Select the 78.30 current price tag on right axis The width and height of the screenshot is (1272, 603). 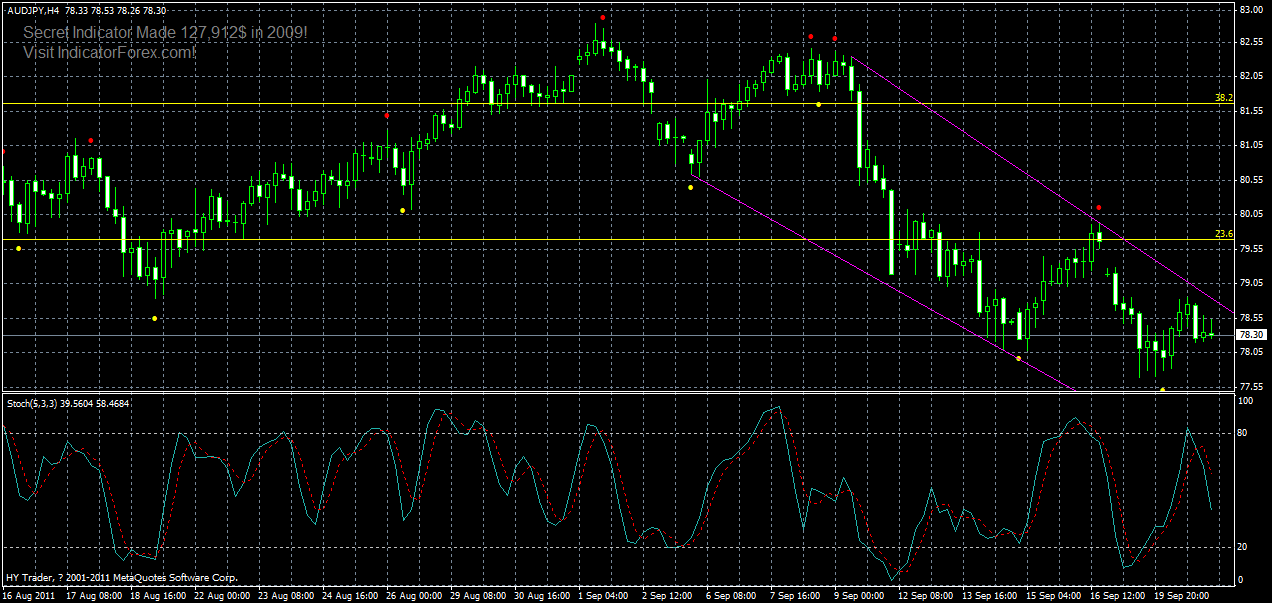[1249, 336]
